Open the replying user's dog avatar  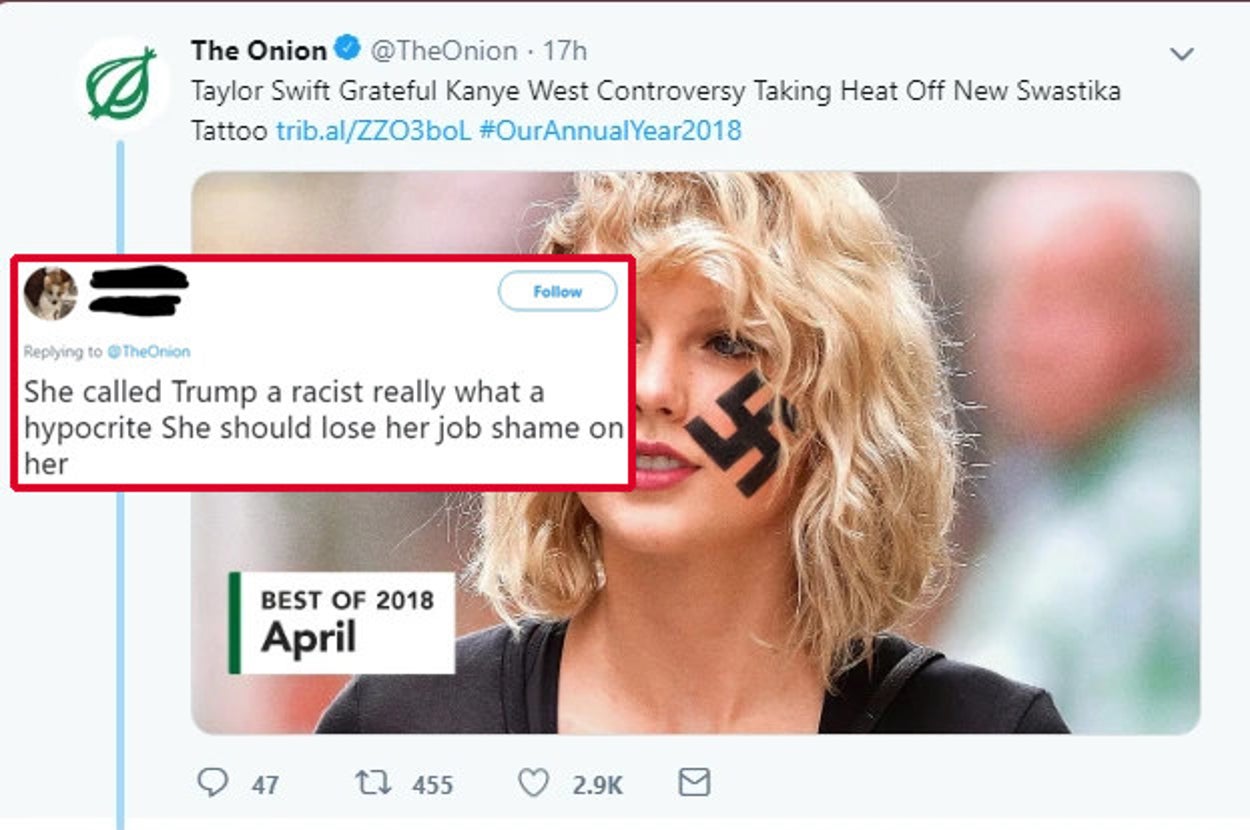coord(51,293)
